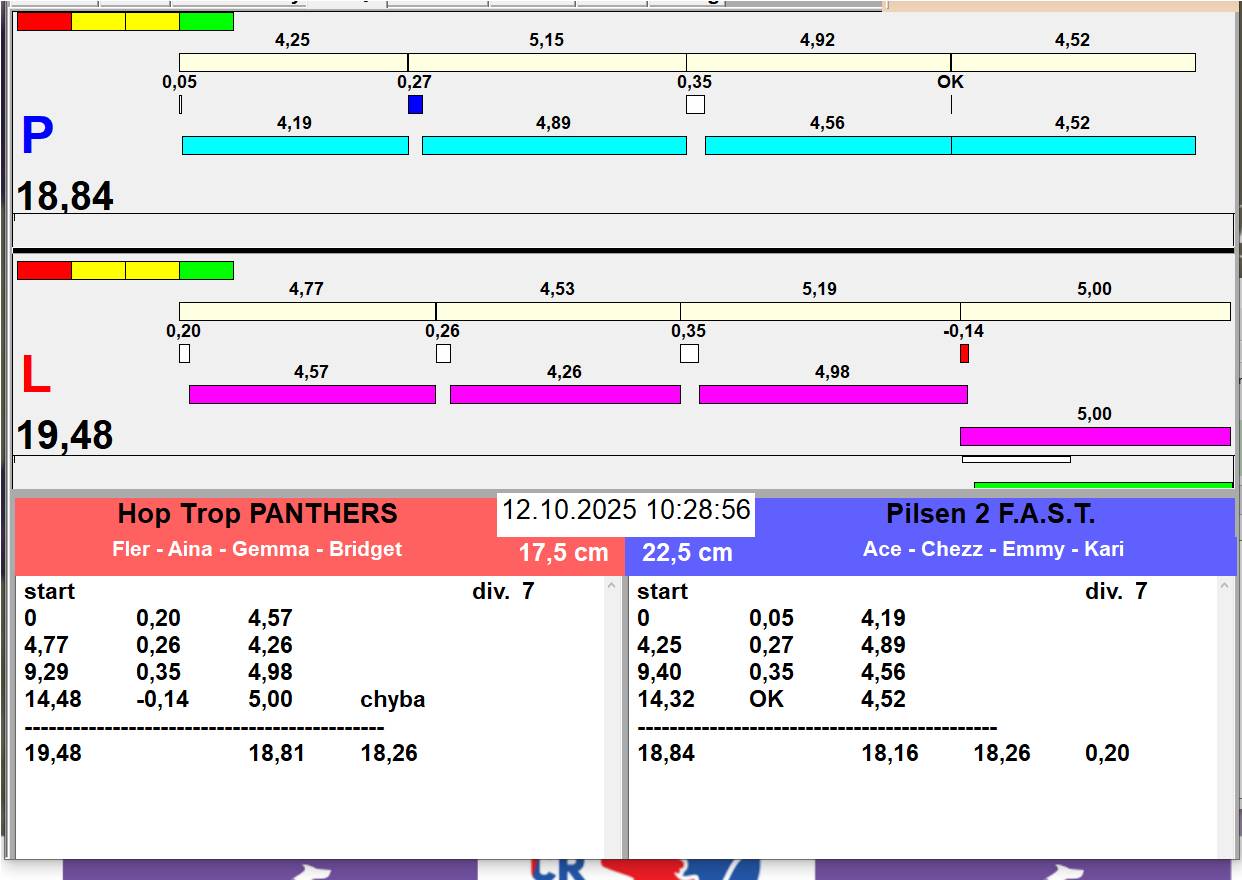The width and height of the screenshot is (1242, 880).
Task: Click the red L lane letter
Action: [x=35, y=376]
